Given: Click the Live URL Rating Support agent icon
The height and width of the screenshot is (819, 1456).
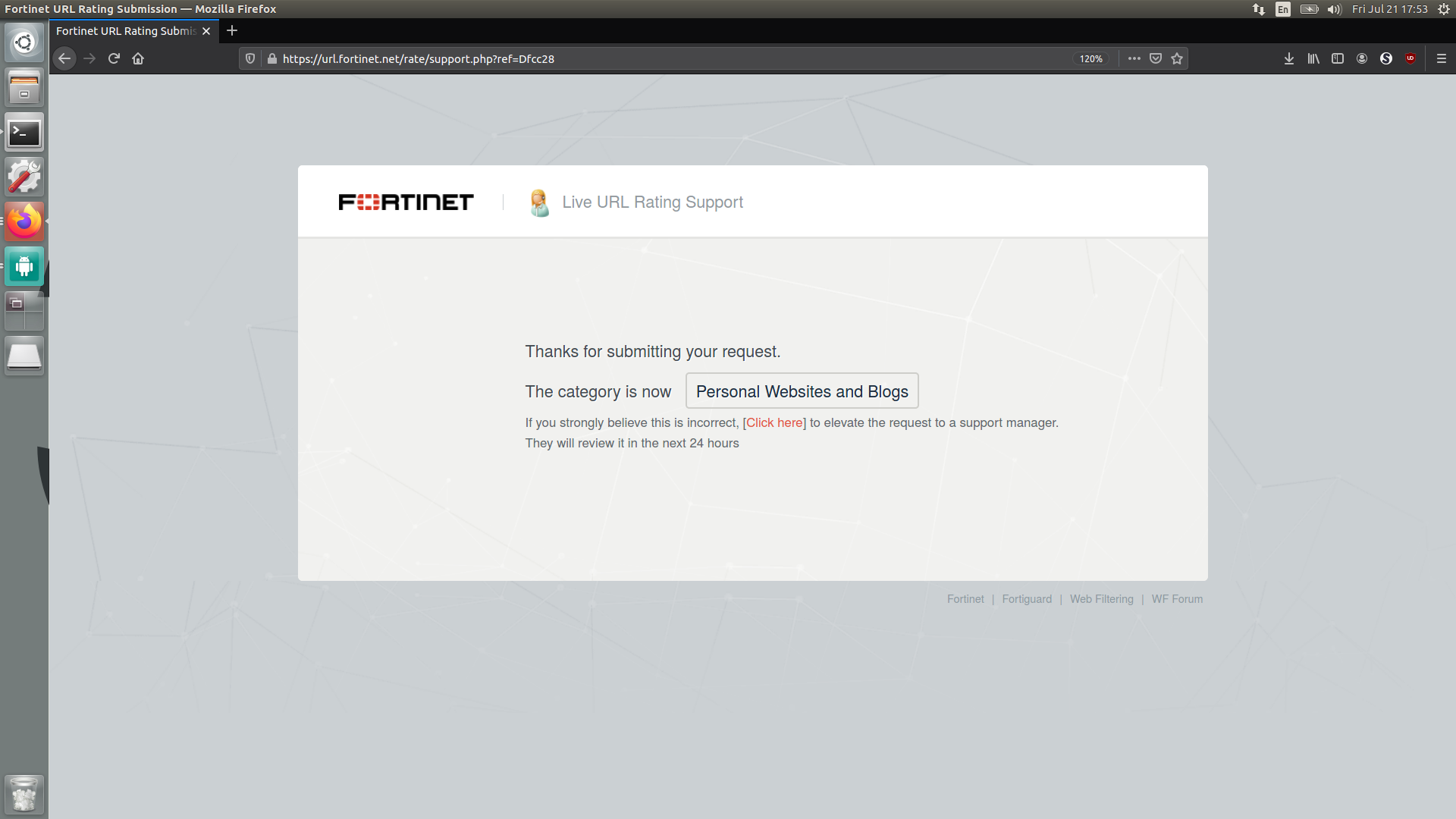Looking at the screenshot, I should pyautogui.click(x=539, y=202).
